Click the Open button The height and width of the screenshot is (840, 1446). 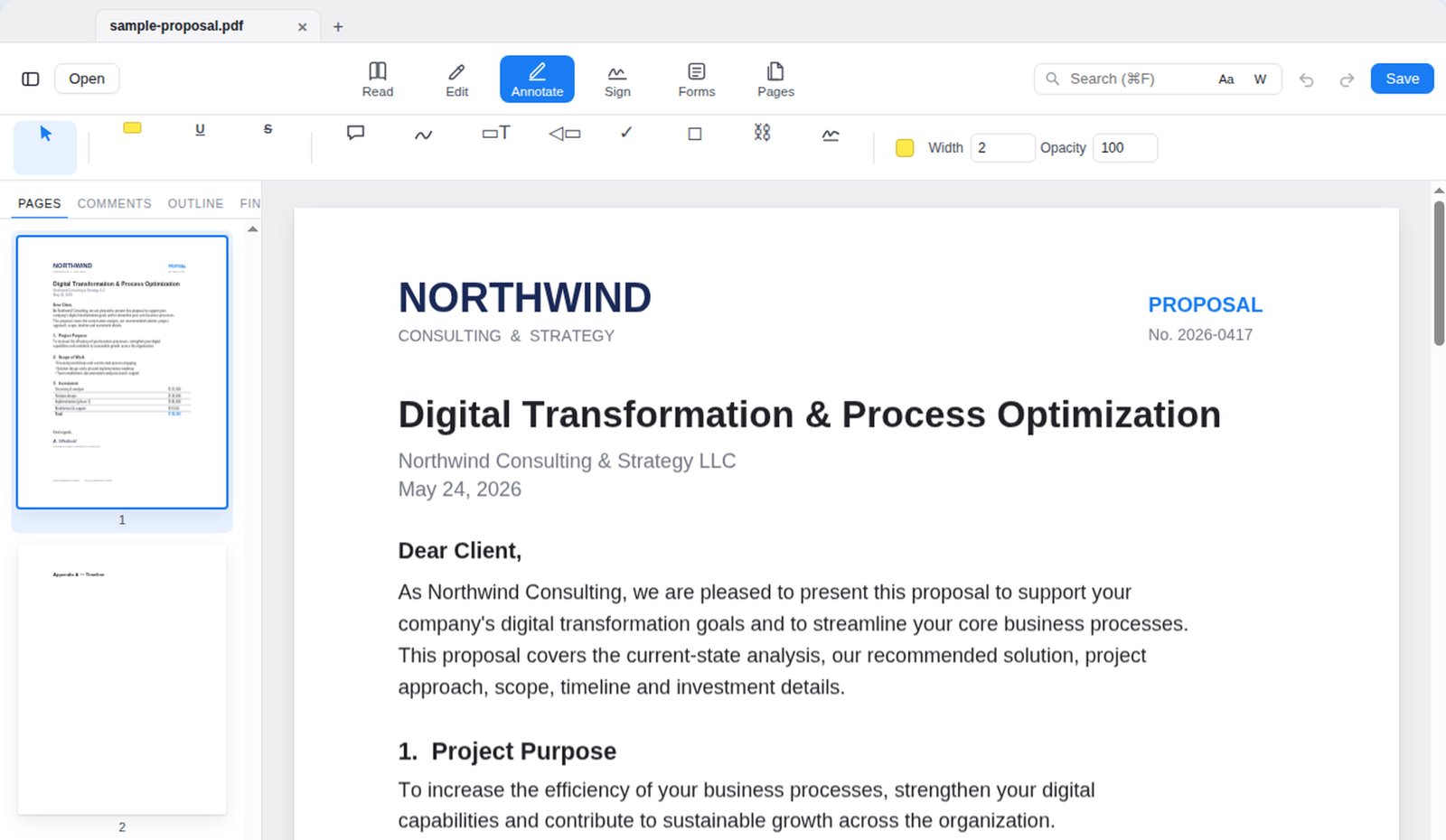click(x=87, y=79)
